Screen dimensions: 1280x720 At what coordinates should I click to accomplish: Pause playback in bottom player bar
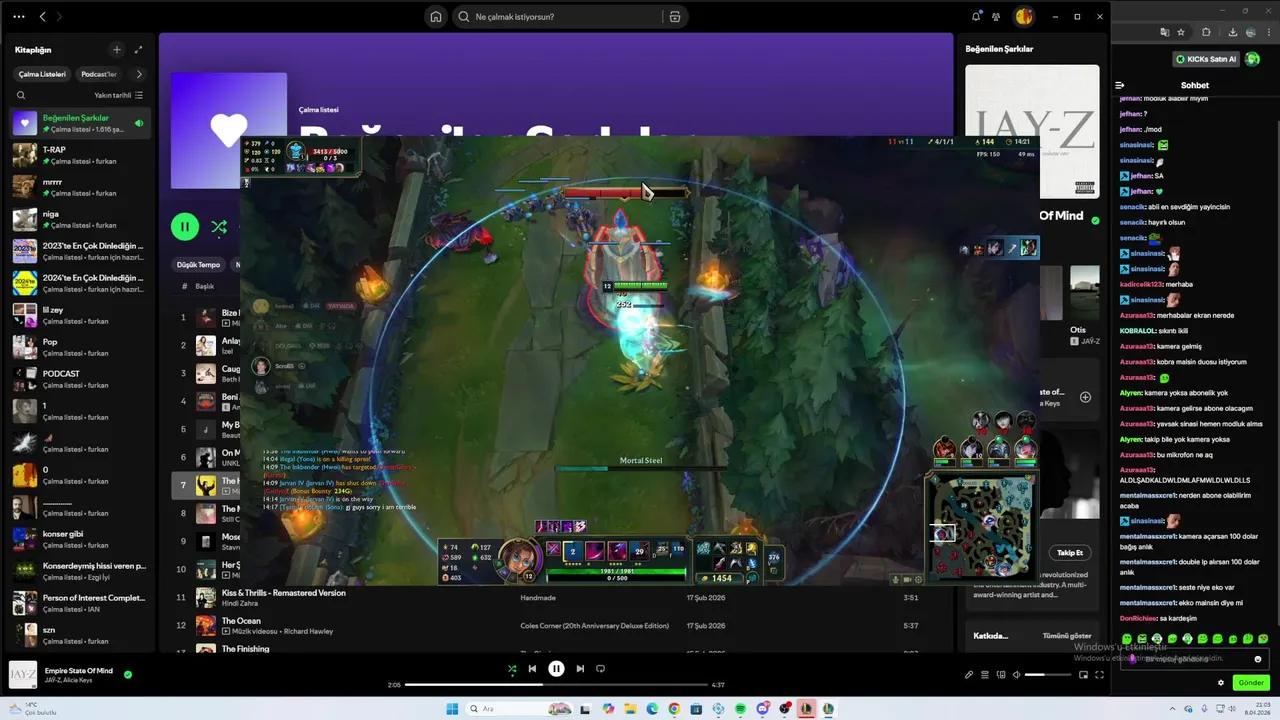coord(556,669)
